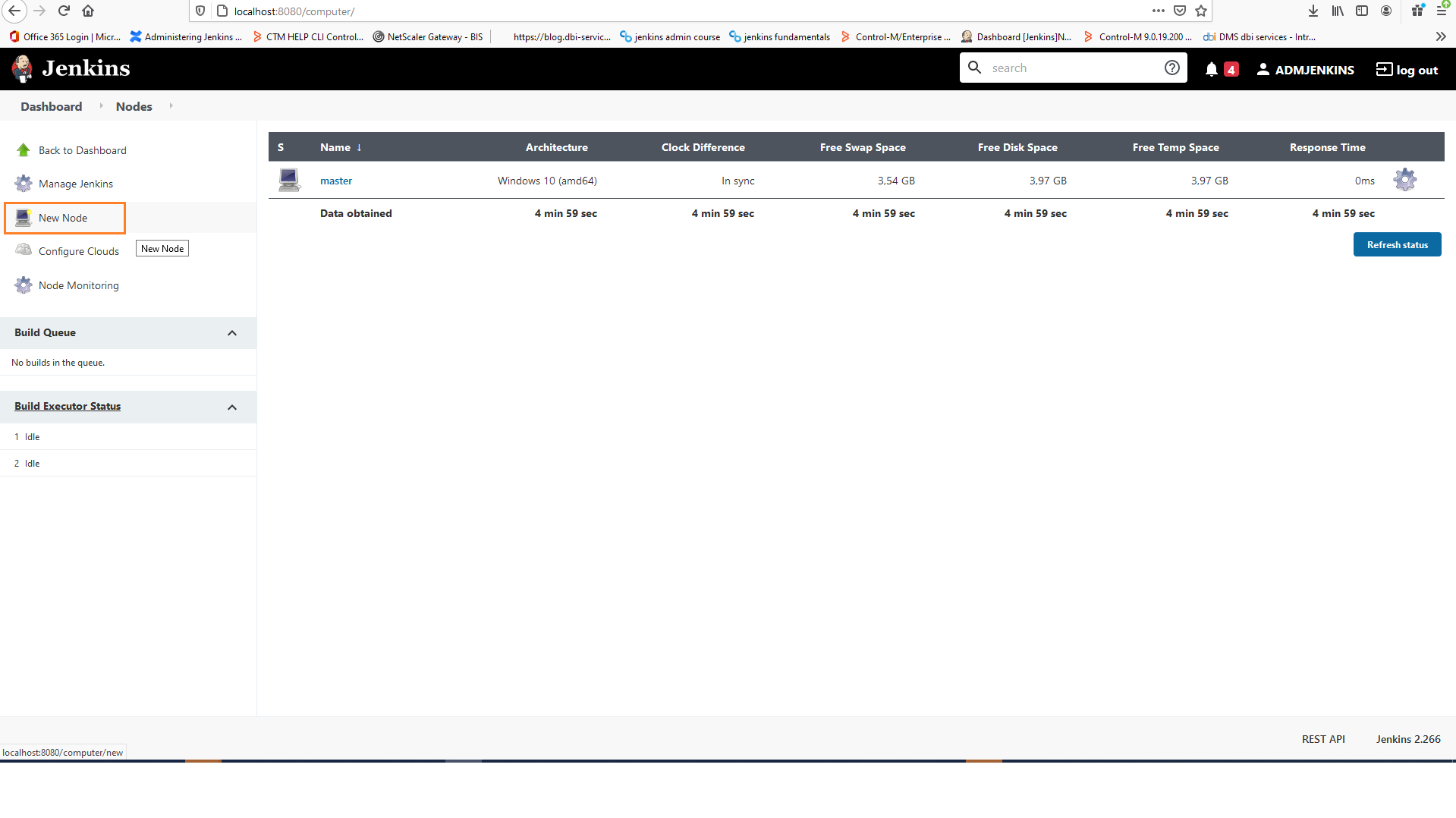Click Back to Dashboard link

83,150
